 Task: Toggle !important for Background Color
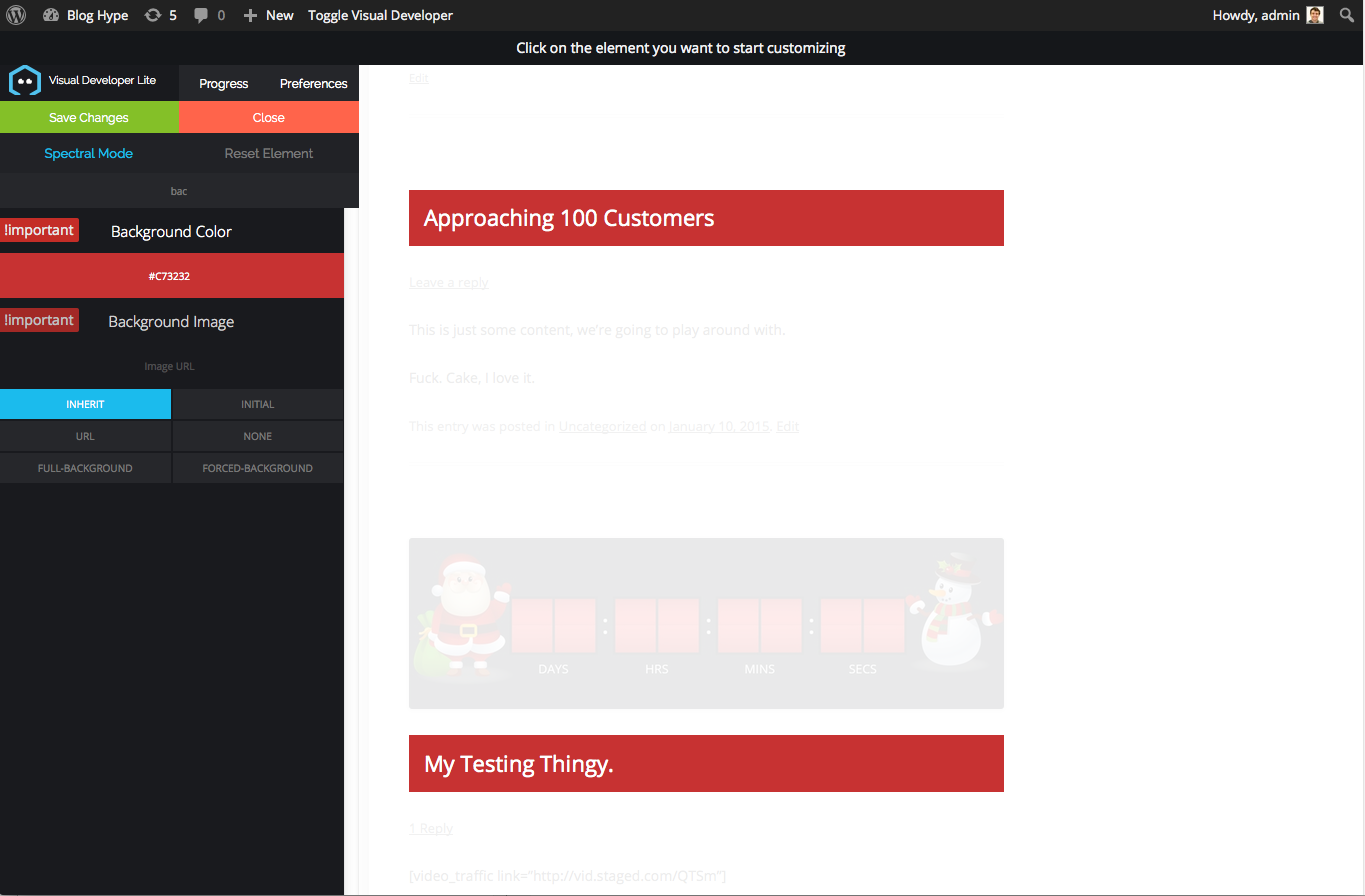point(39,230)
